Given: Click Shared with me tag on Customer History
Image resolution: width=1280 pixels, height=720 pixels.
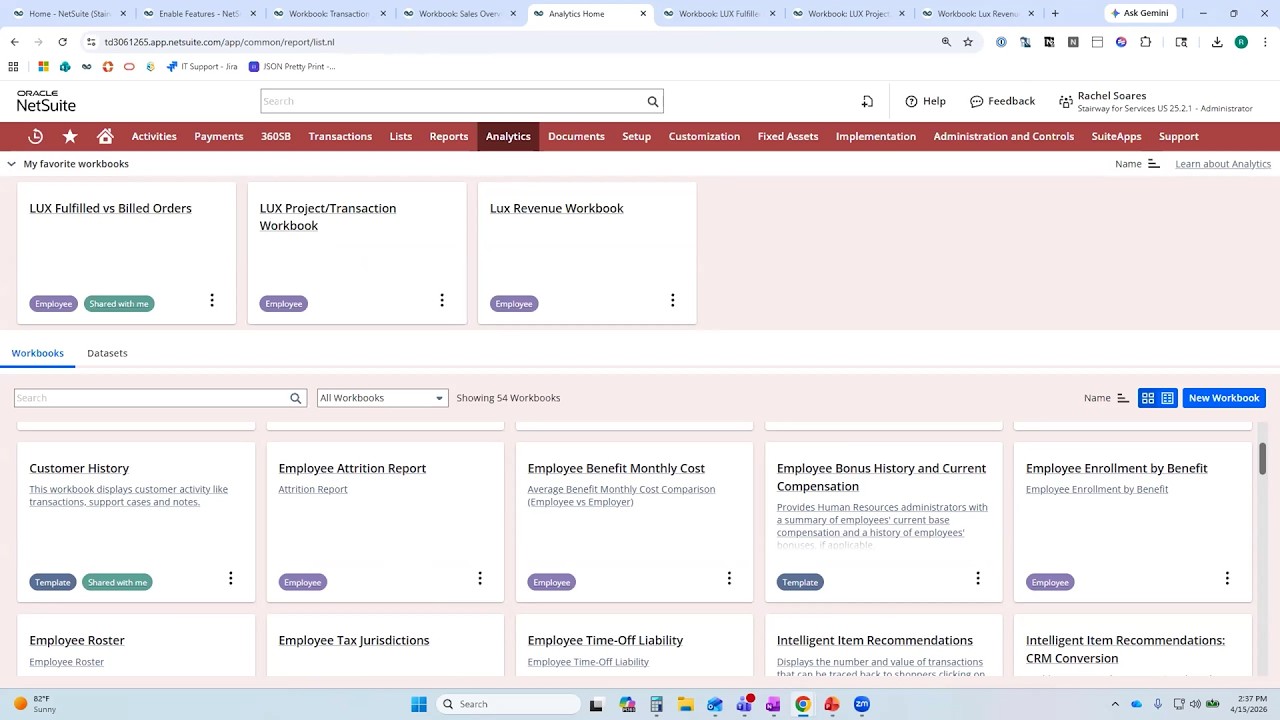Looking at the screenshot, I should pyautogui.click(x=117, y=582).
